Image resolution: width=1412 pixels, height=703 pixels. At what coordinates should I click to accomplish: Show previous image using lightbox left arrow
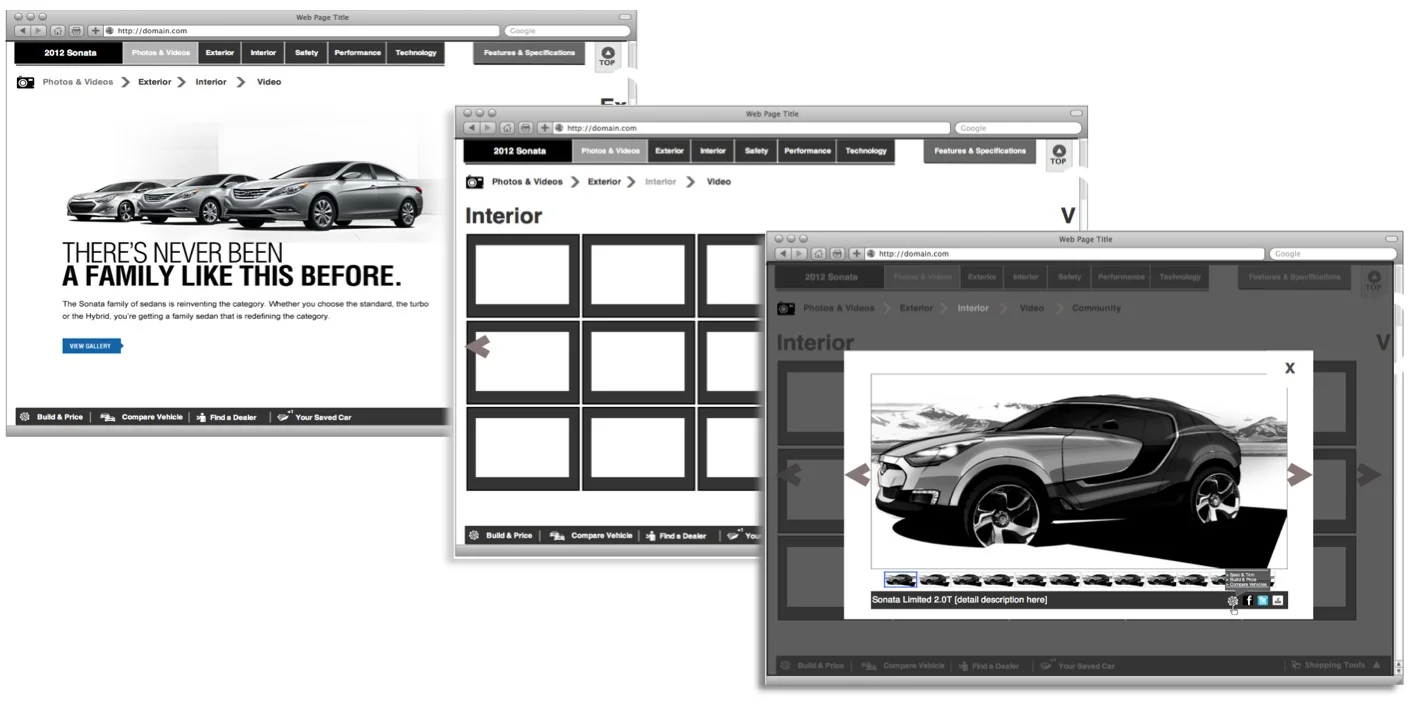[x=858, y=475]
